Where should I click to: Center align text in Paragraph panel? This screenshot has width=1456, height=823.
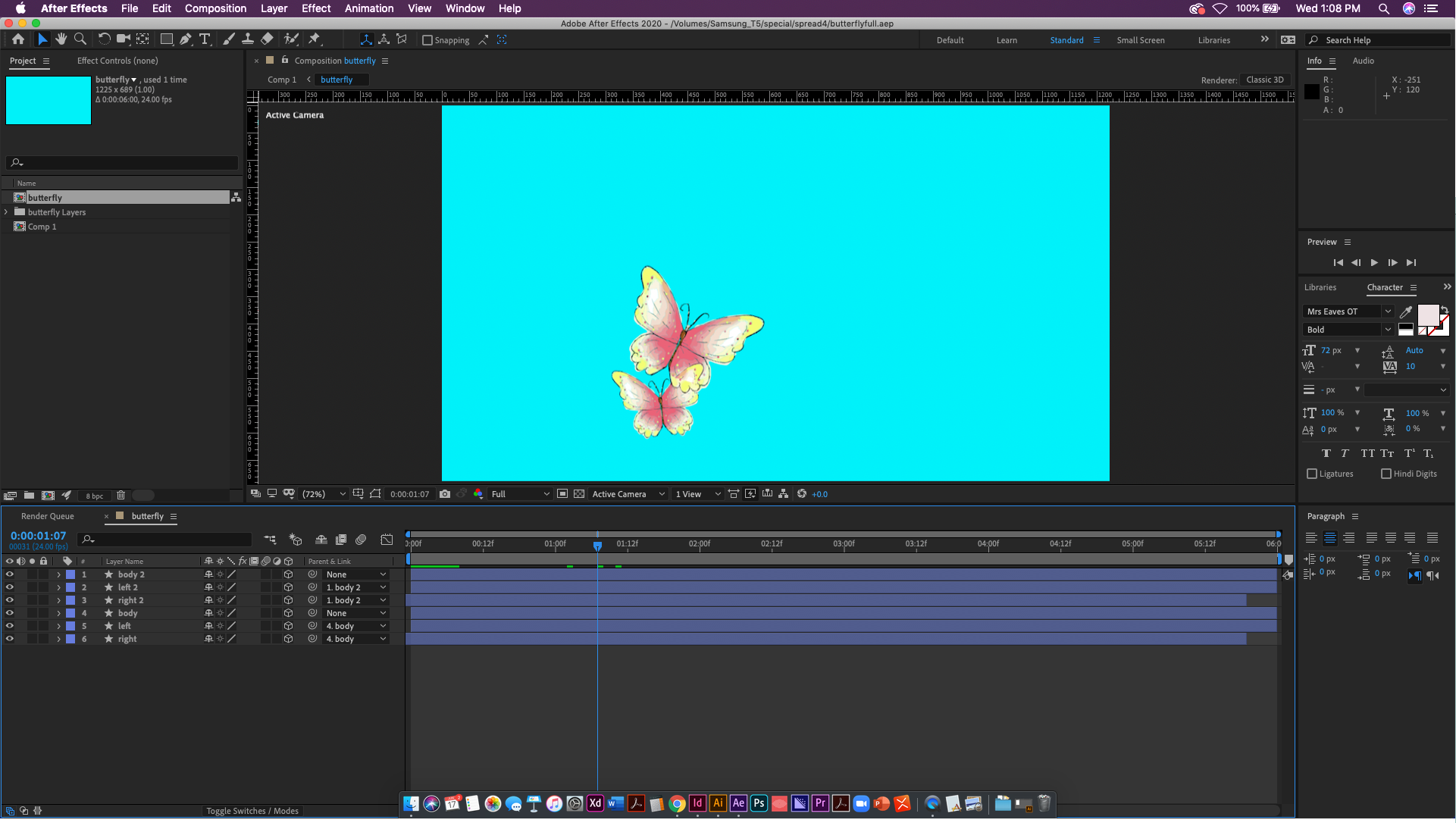click(1330, 538)
